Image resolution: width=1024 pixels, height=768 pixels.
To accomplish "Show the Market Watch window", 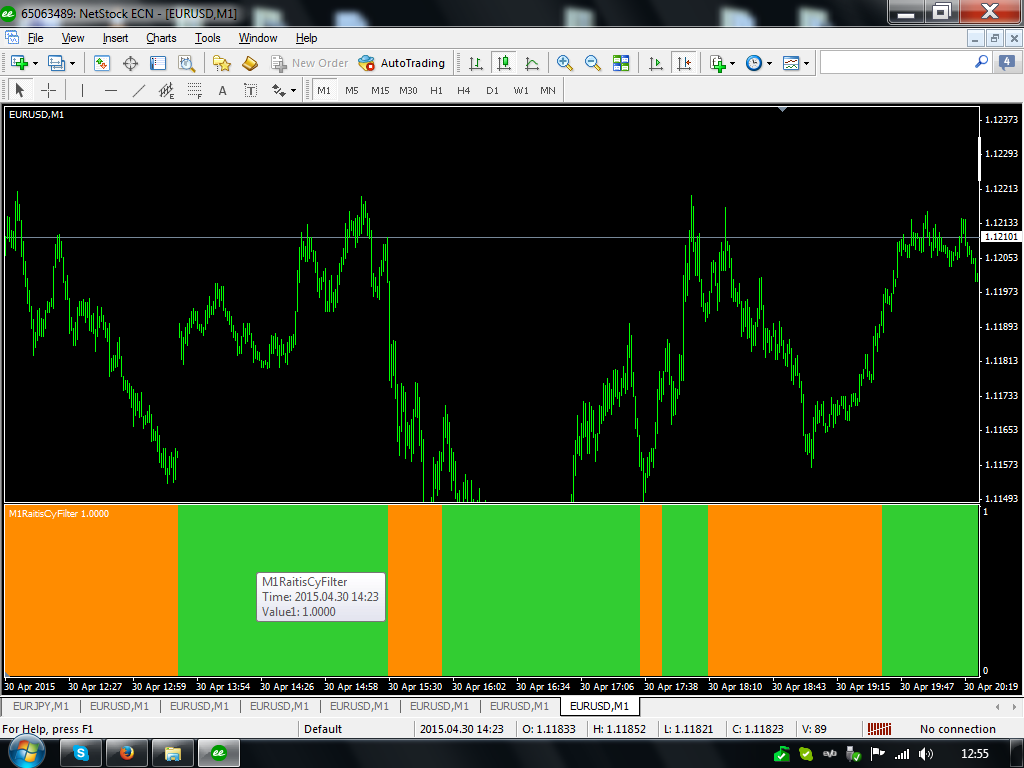I will pos(101,63).
